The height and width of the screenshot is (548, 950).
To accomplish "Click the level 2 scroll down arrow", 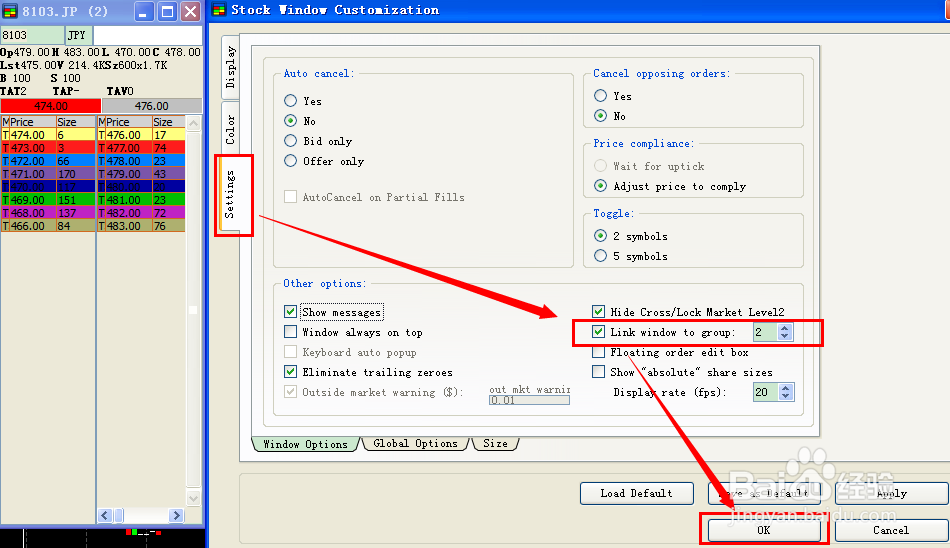I will [x=194, y=499].
